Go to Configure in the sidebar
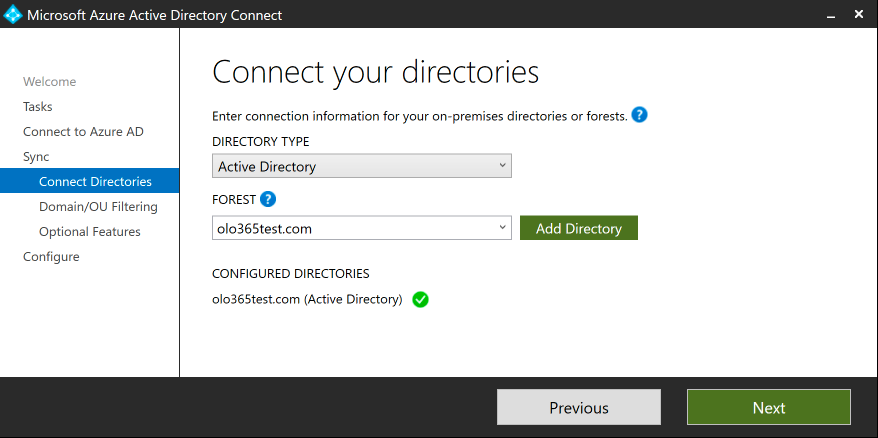The height and width of the screenshot is (438, 878). [51, 257]
